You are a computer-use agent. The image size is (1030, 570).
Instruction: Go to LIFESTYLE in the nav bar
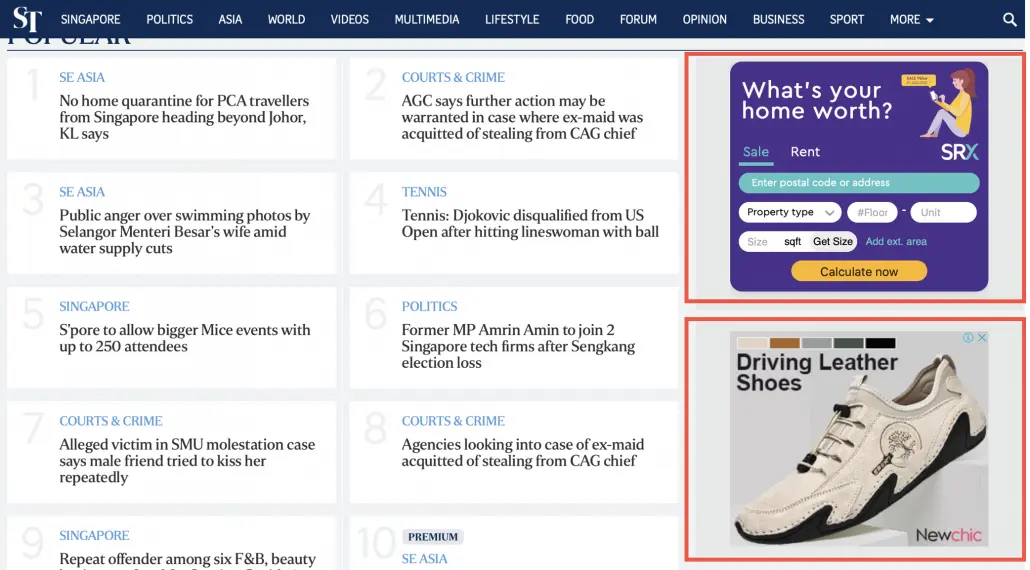pos(512,20)
